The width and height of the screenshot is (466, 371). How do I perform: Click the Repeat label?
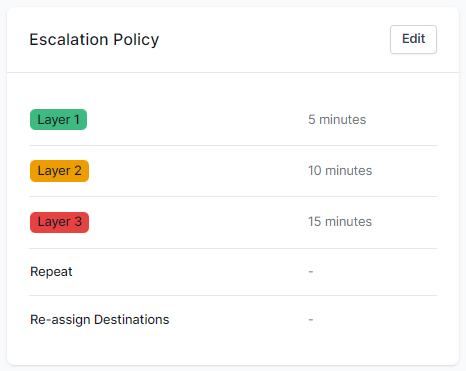51,272
